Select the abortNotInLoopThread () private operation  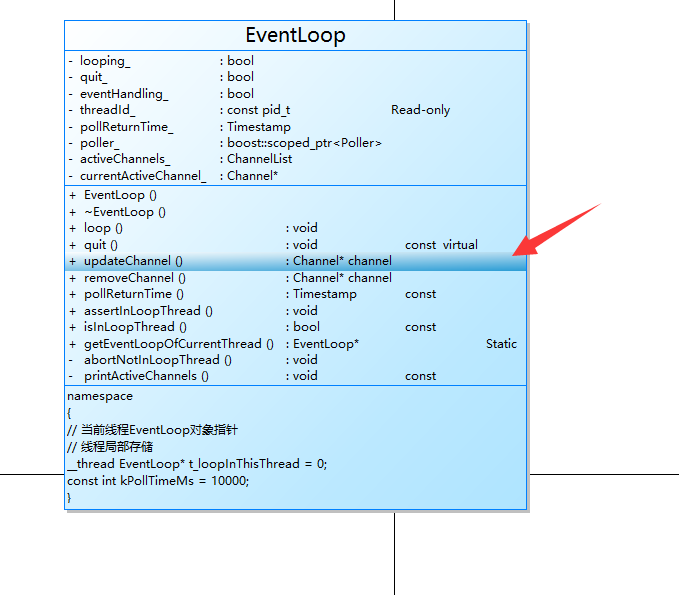pyautogui.click(x=295, y=360)
